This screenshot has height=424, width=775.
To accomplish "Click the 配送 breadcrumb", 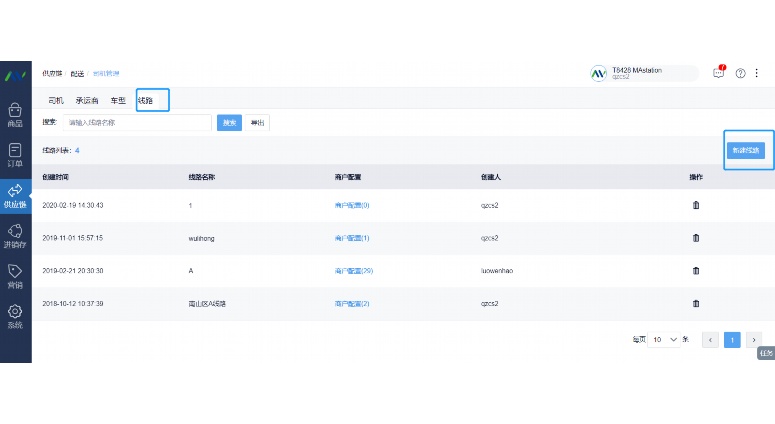I will click(77, 73).
